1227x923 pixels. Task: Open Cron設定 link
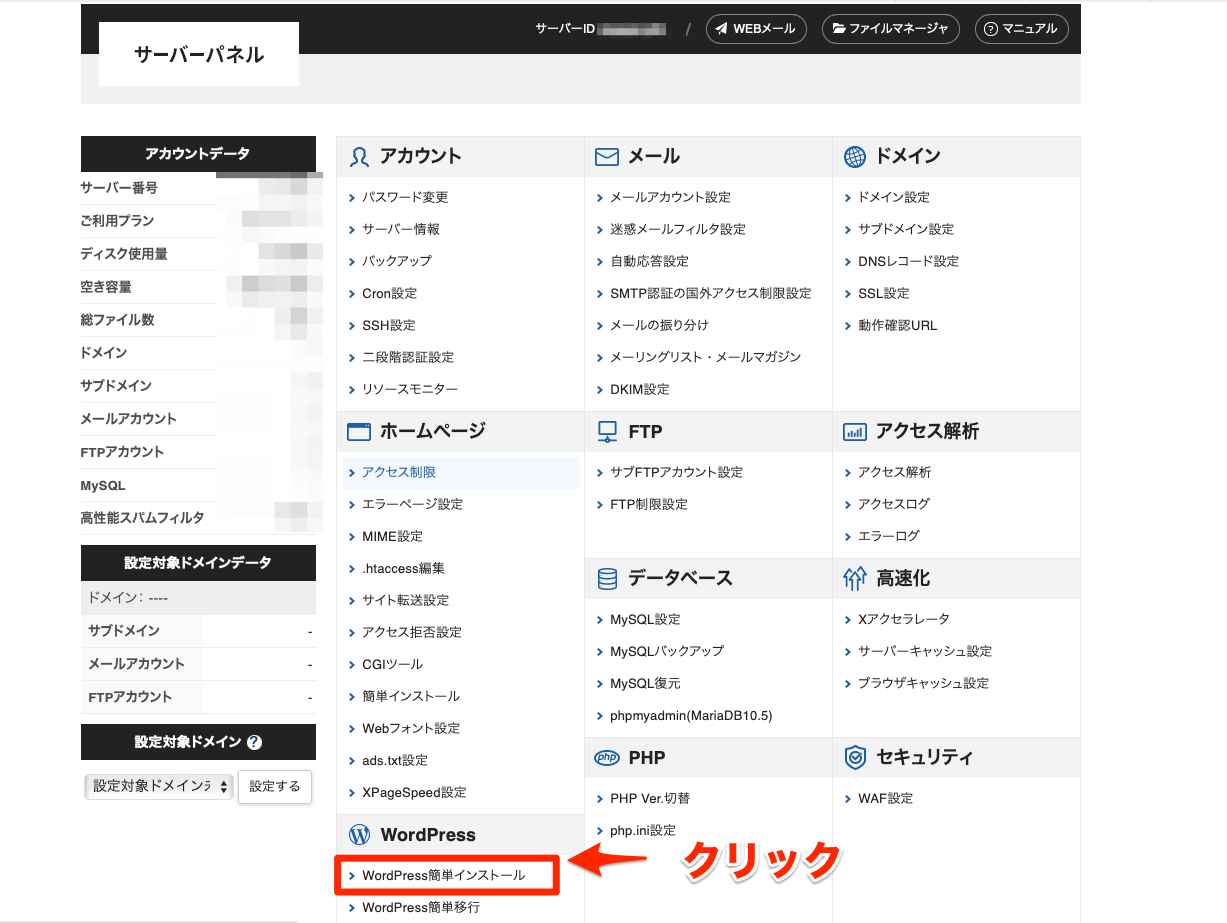[x=390, y=293]
